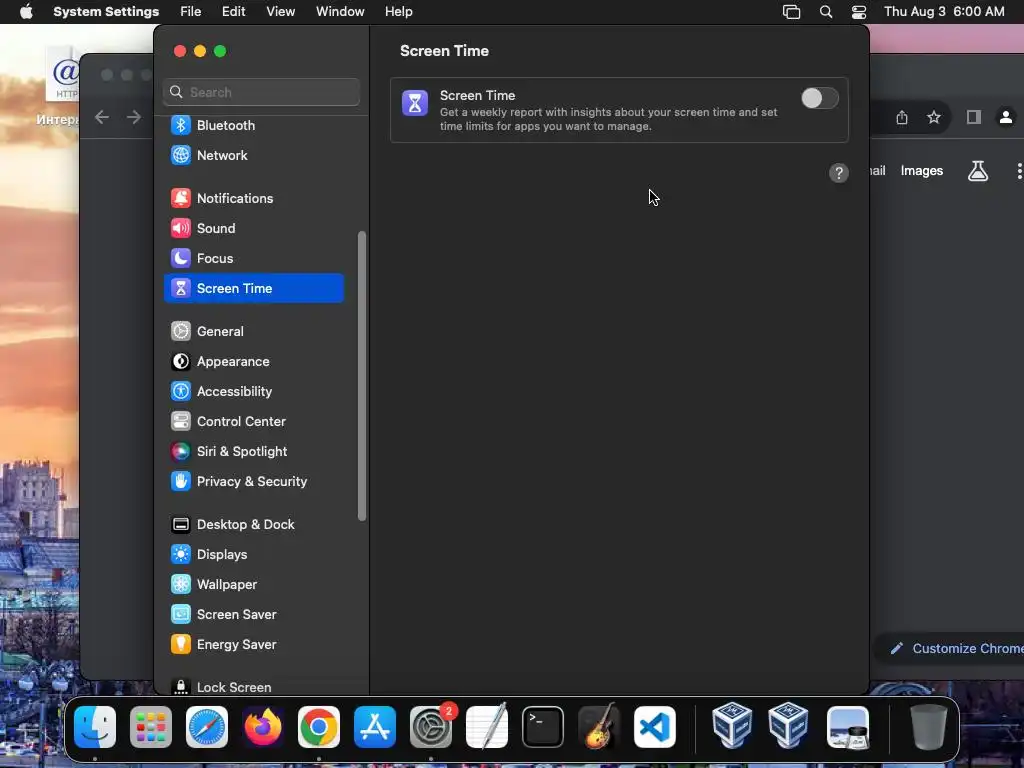This screenshot has width=1024, height=768.
Task: Click the Stage Manager menu bar icon
Action: (792, 12)
